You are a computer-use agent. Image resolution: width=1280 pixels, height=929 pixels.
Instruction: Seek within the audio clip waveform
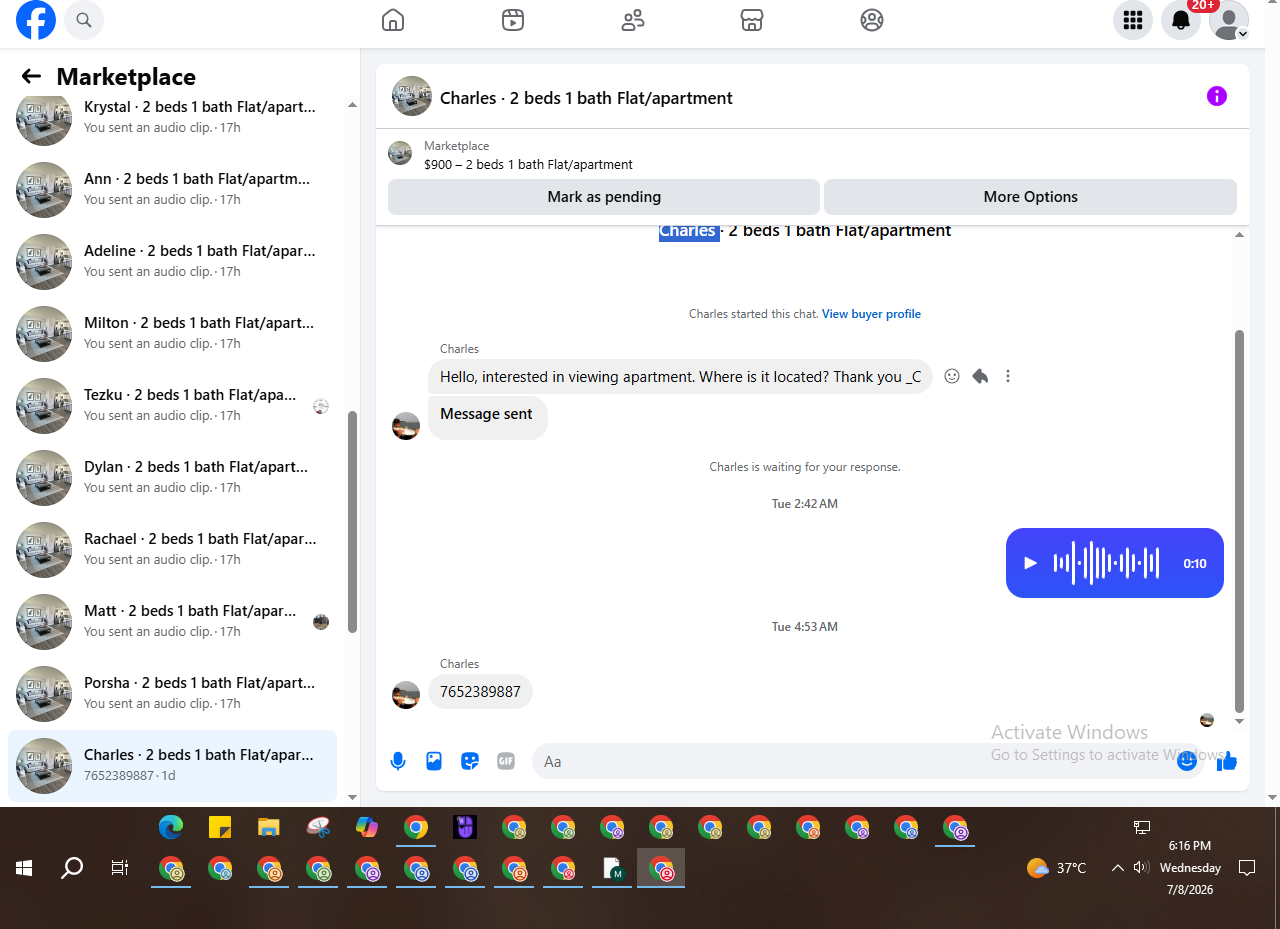1106,563
